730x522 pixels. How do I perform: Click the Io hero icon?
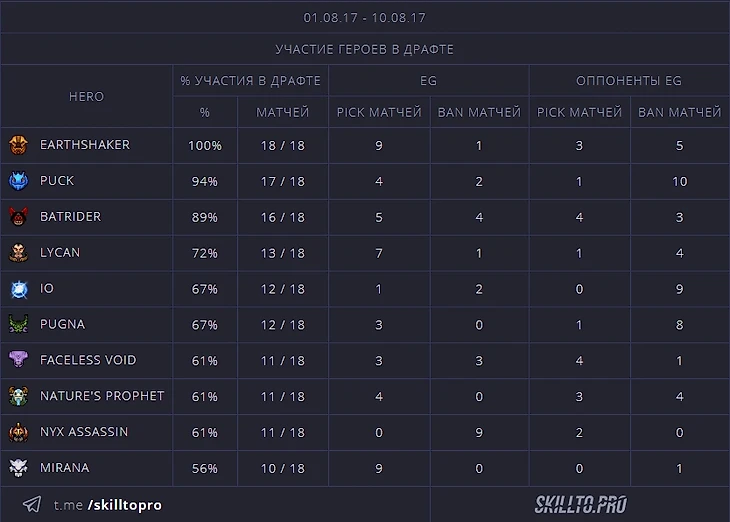[x=18, y=289]
